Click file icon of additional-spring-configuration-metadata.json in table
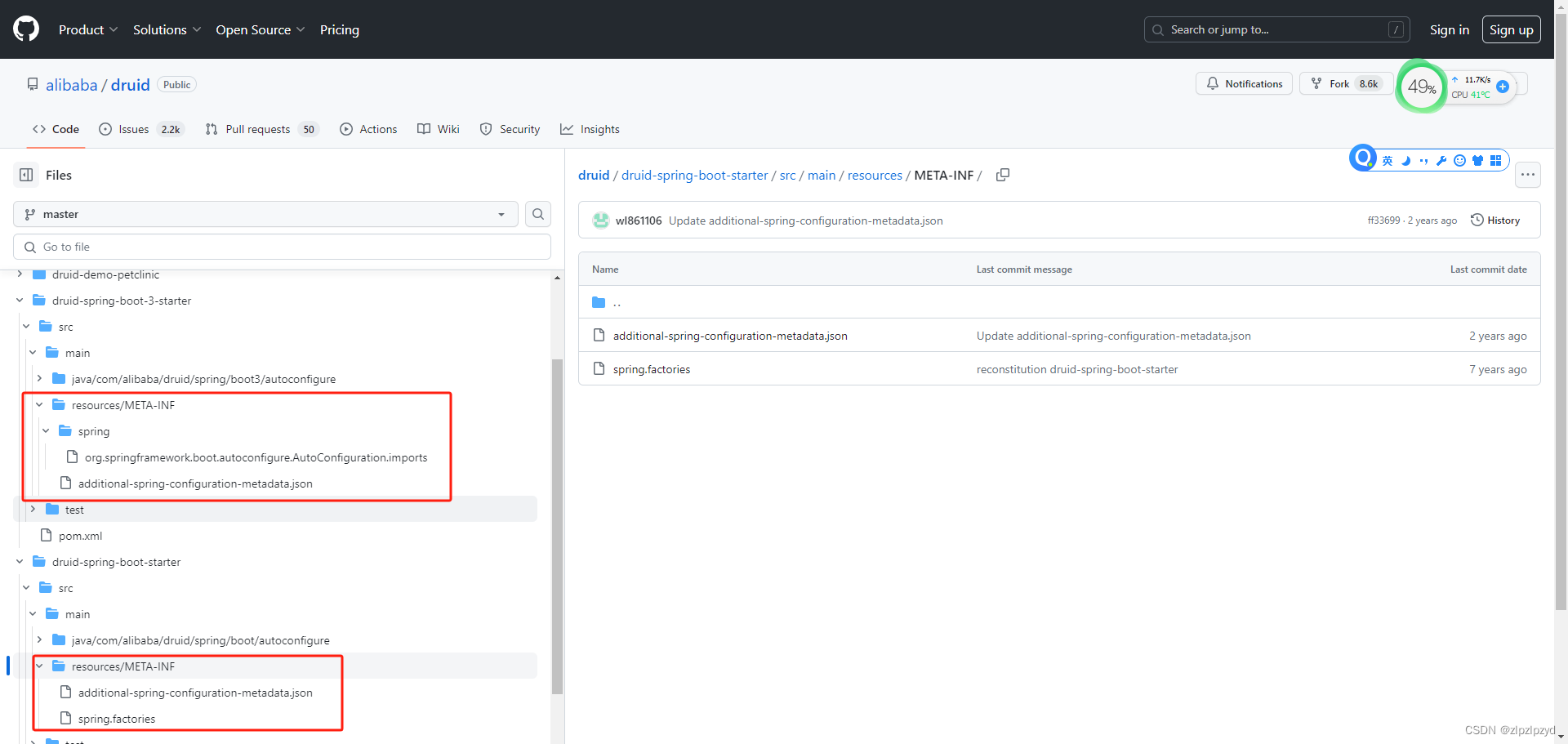Screen dimensions: 1568x744 (x=599, y=336)
